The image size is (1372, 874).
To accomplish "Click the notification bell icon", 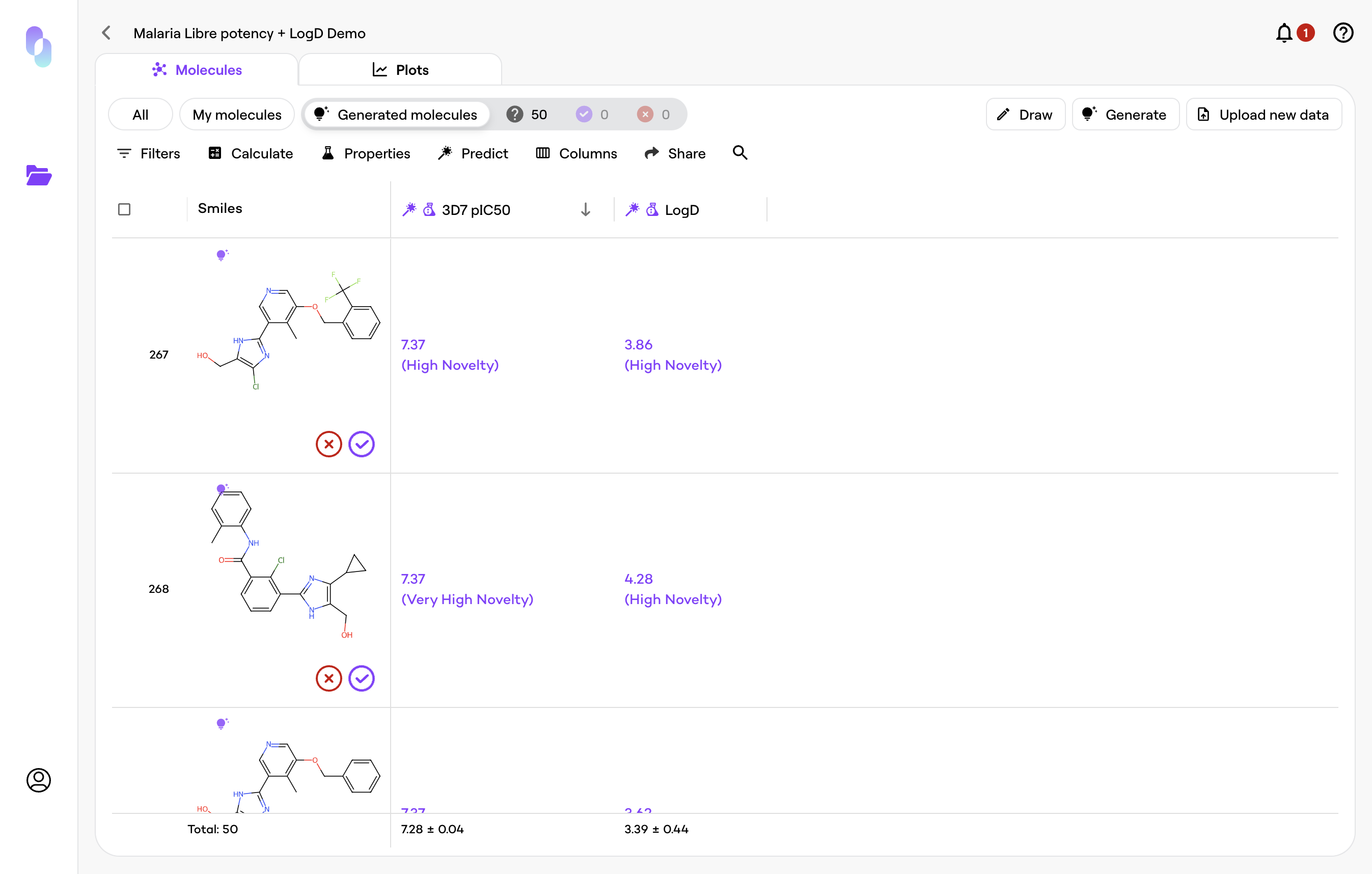I will [x=1284, y=33].
